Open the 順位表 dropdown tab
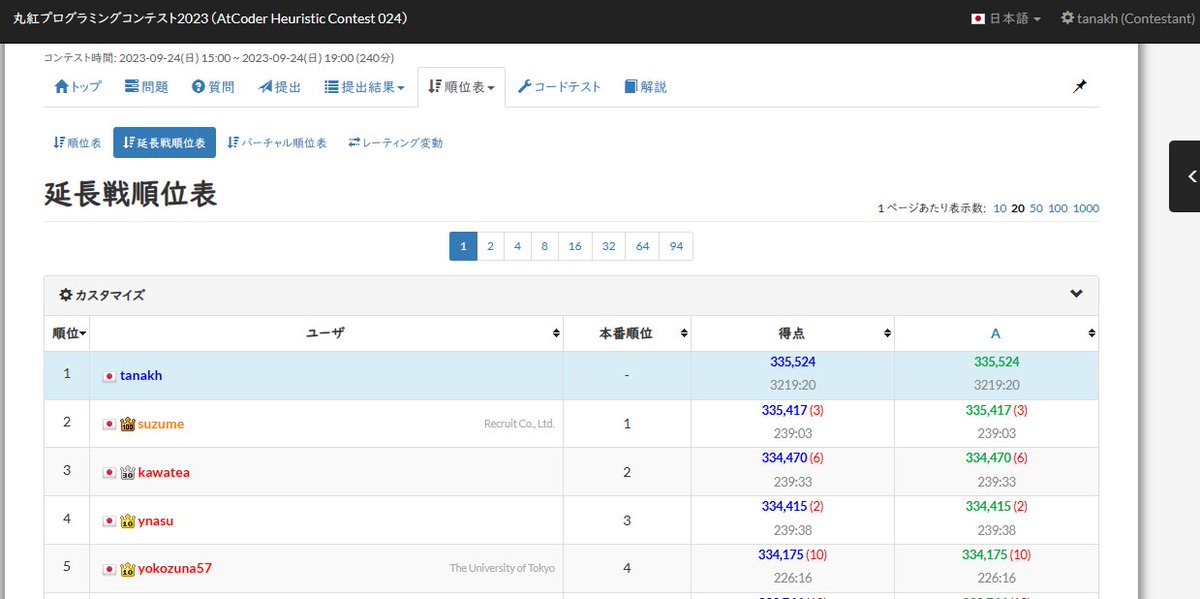 [461, 87]
